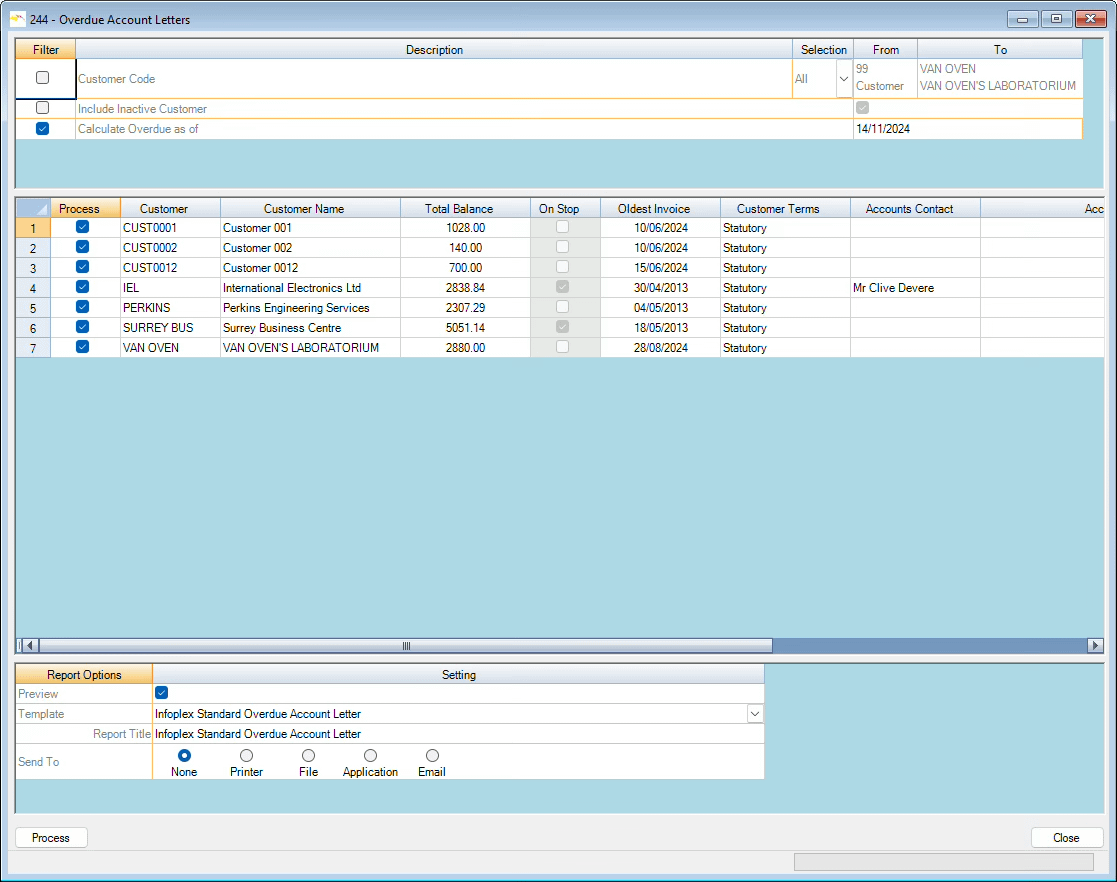The image size is (1117, 882).
Task: Enable the Customer Code filter checkbox
Action: (42, 78)
